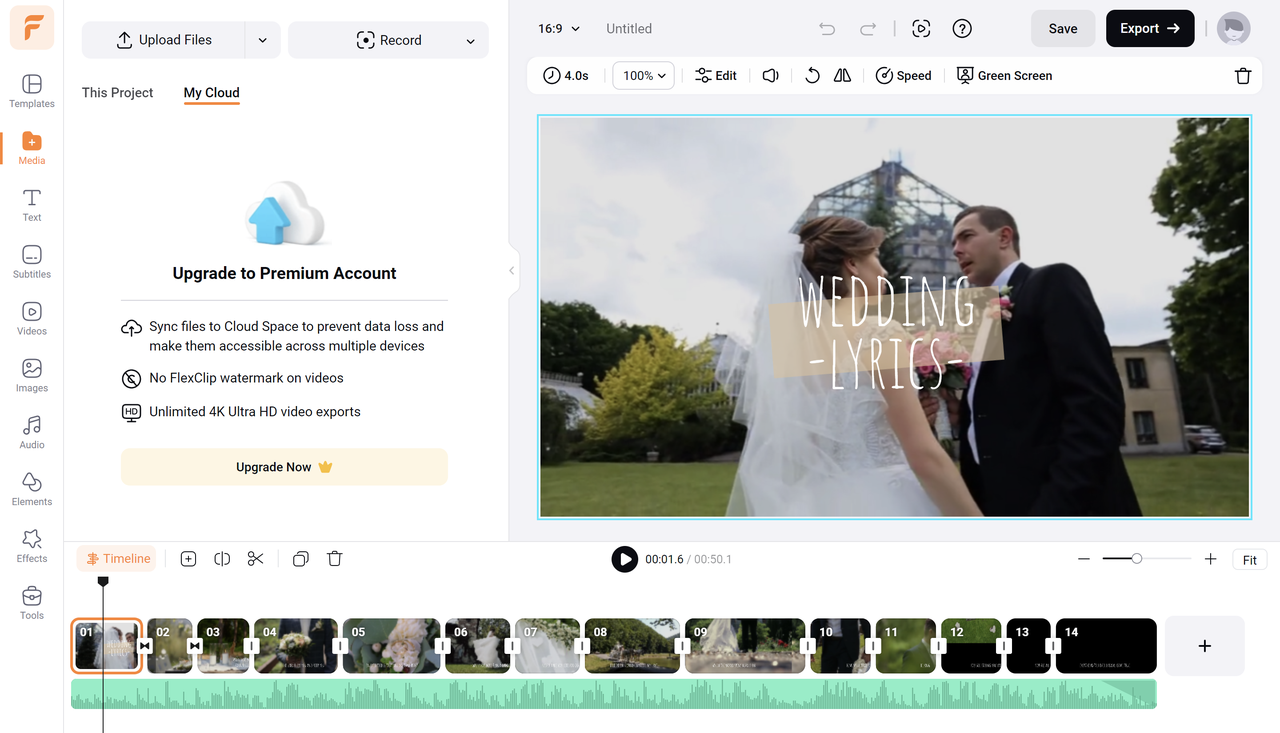Viewport: 1280px width, 733px height.
Task: Select scene 14 thumbnail
Action: [x=1106, y=646]
